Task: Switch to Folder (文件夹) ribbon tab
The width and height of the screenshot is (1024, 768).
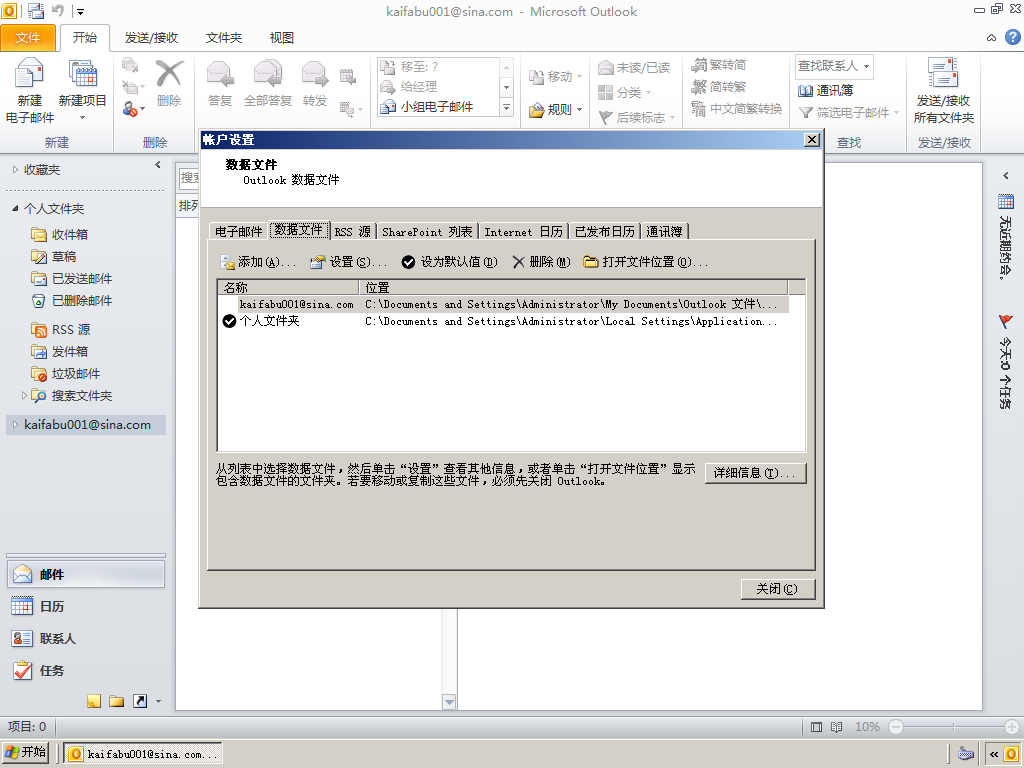Action: point(224,38)
